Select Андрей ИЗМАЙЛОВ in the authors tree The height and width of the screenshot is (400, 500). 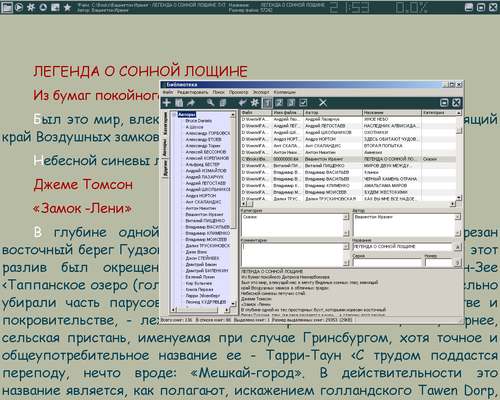click(206, 170)
